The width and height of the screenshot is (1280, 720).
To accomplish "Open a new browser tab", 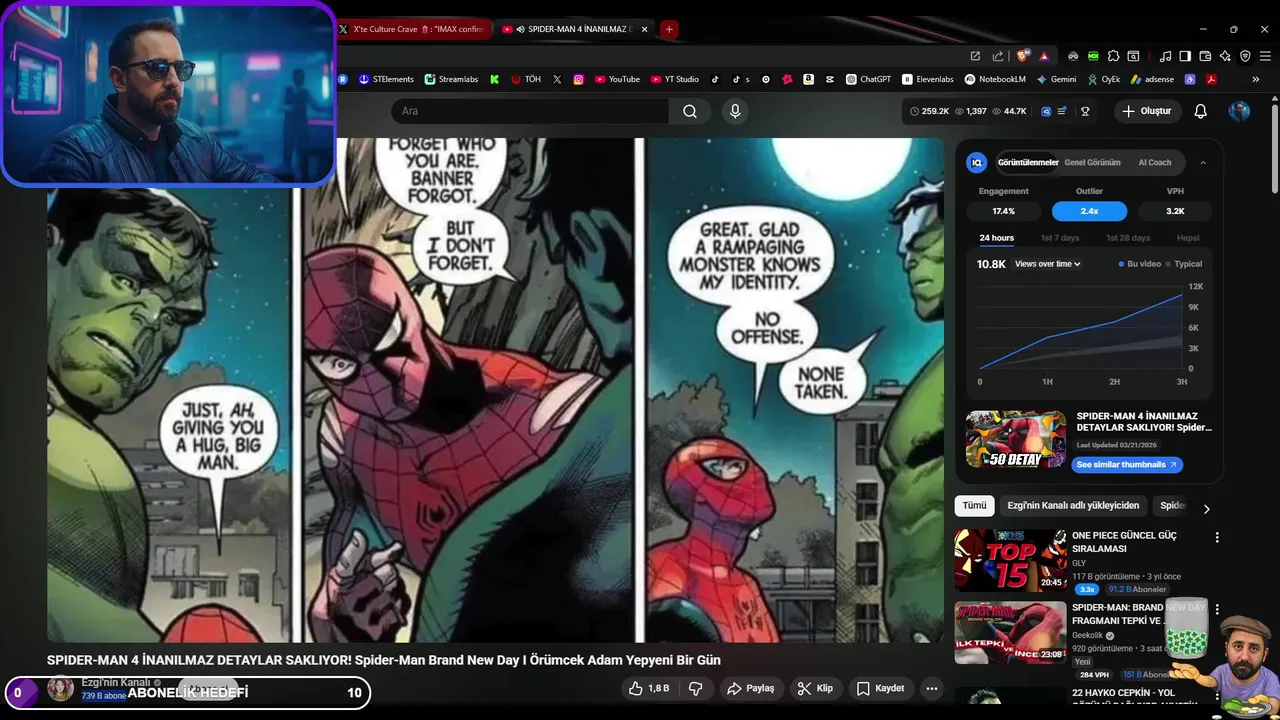I will 669,29.
